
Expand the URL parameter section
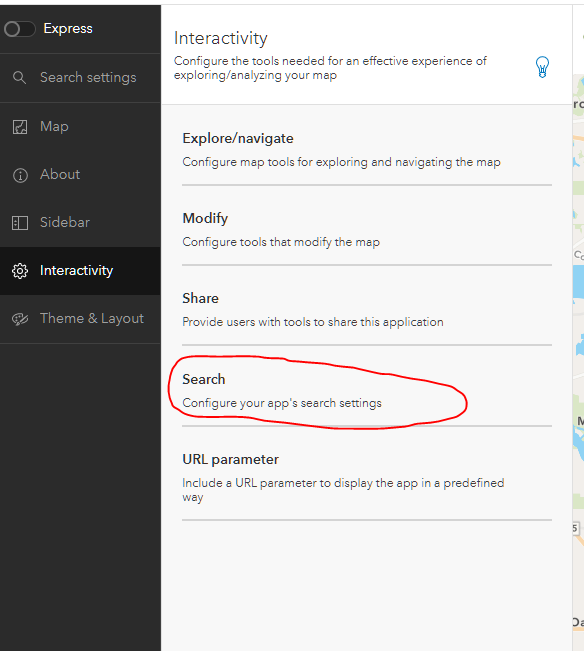click(367, 478)
